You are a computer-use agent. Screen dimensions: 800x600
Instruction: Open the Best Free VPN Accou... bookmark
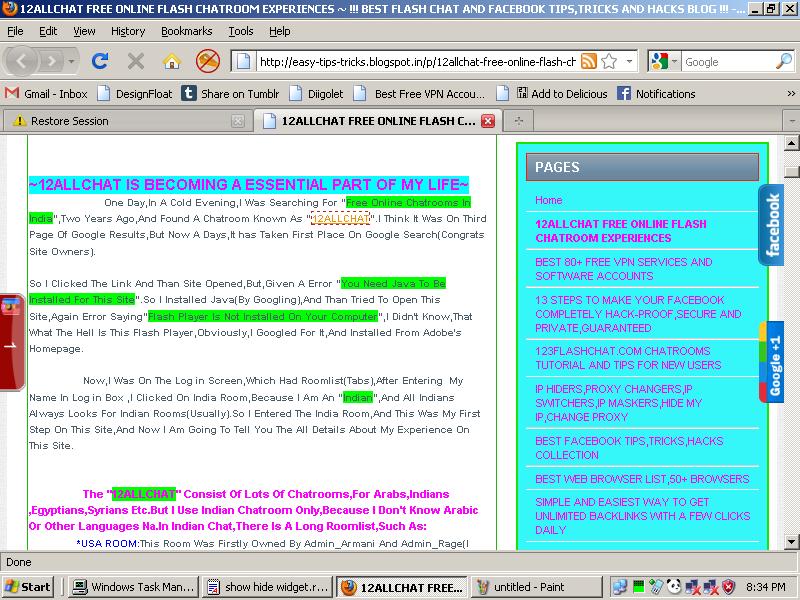tap(420, 94)
